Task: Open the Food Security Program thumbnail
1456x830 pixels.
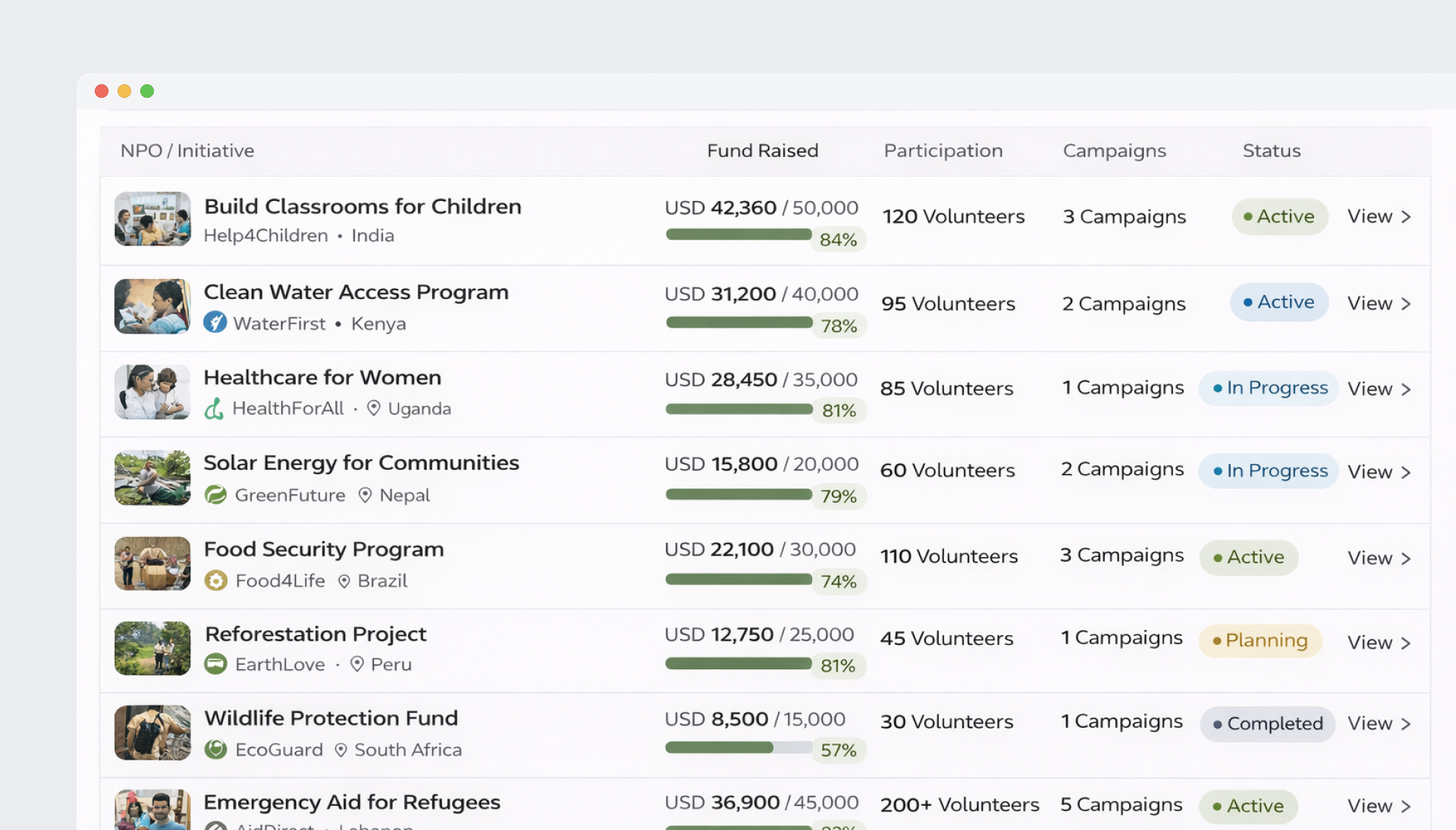Action: [x=152, y=563]
